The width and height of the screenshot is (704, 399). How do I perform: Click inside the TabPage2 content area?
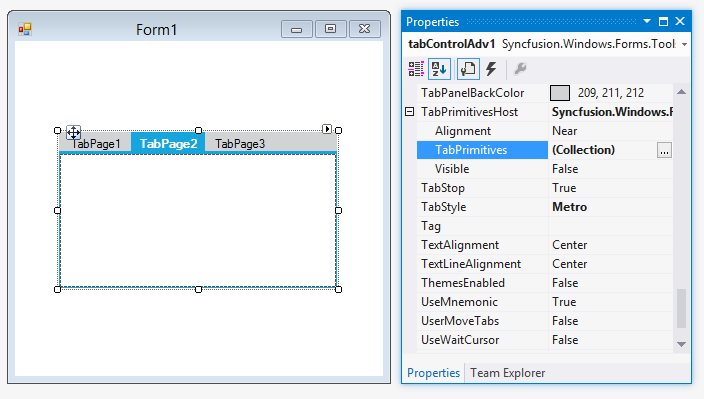click(x=198, y=220)
